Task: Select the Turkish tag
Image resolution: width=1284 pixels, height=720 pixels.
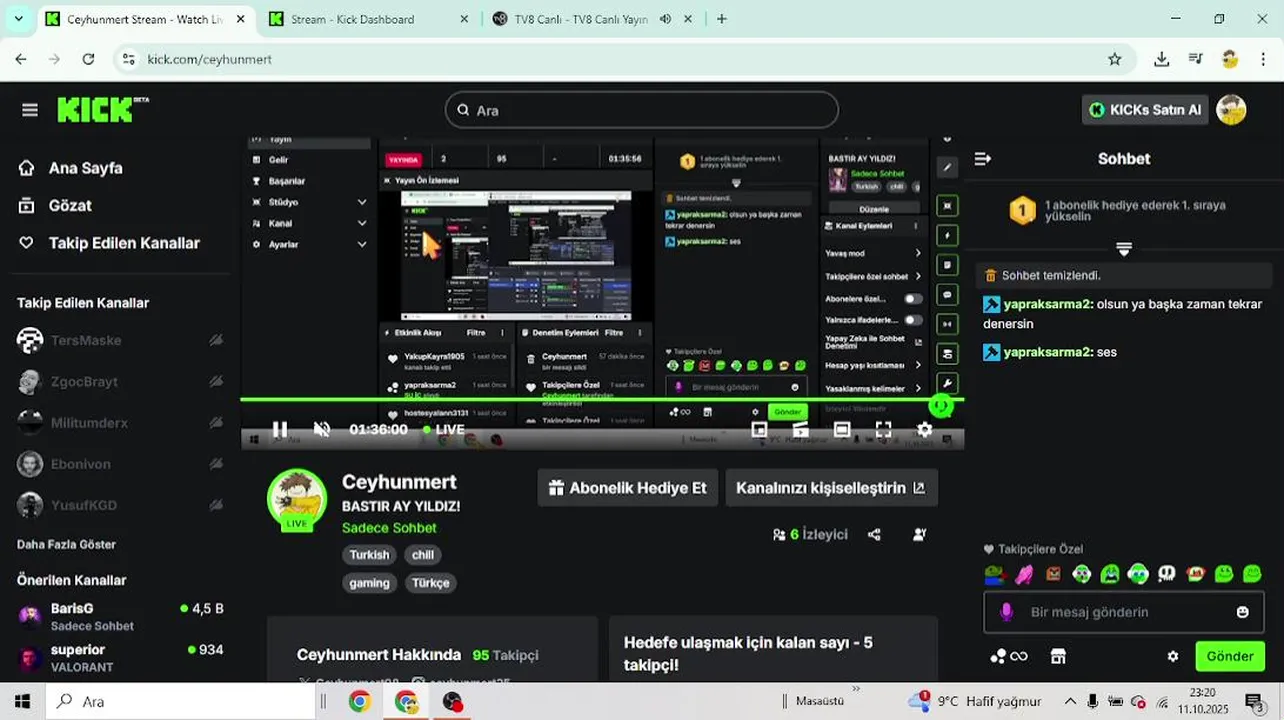Action: [x=369, y=555]
